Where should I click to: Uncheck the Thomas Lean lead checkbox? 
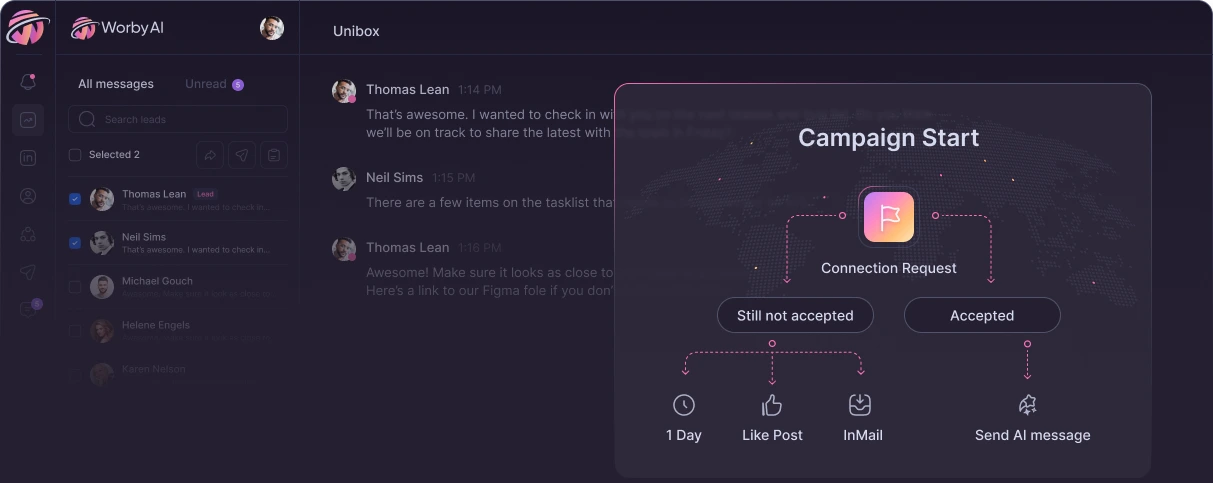[x=75, y=199]
